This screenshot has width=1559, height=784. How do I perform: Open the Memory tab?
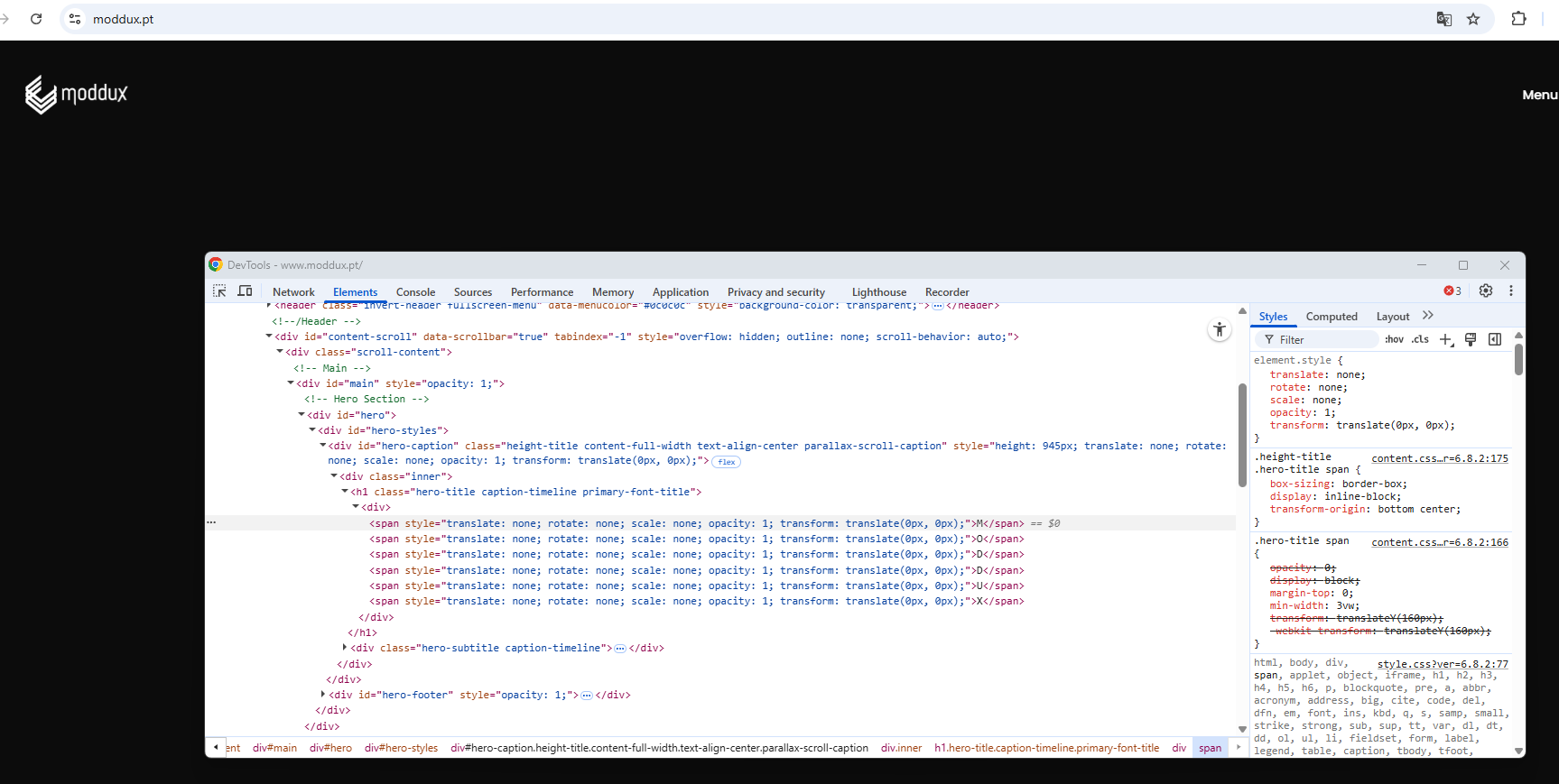point(613,291)
